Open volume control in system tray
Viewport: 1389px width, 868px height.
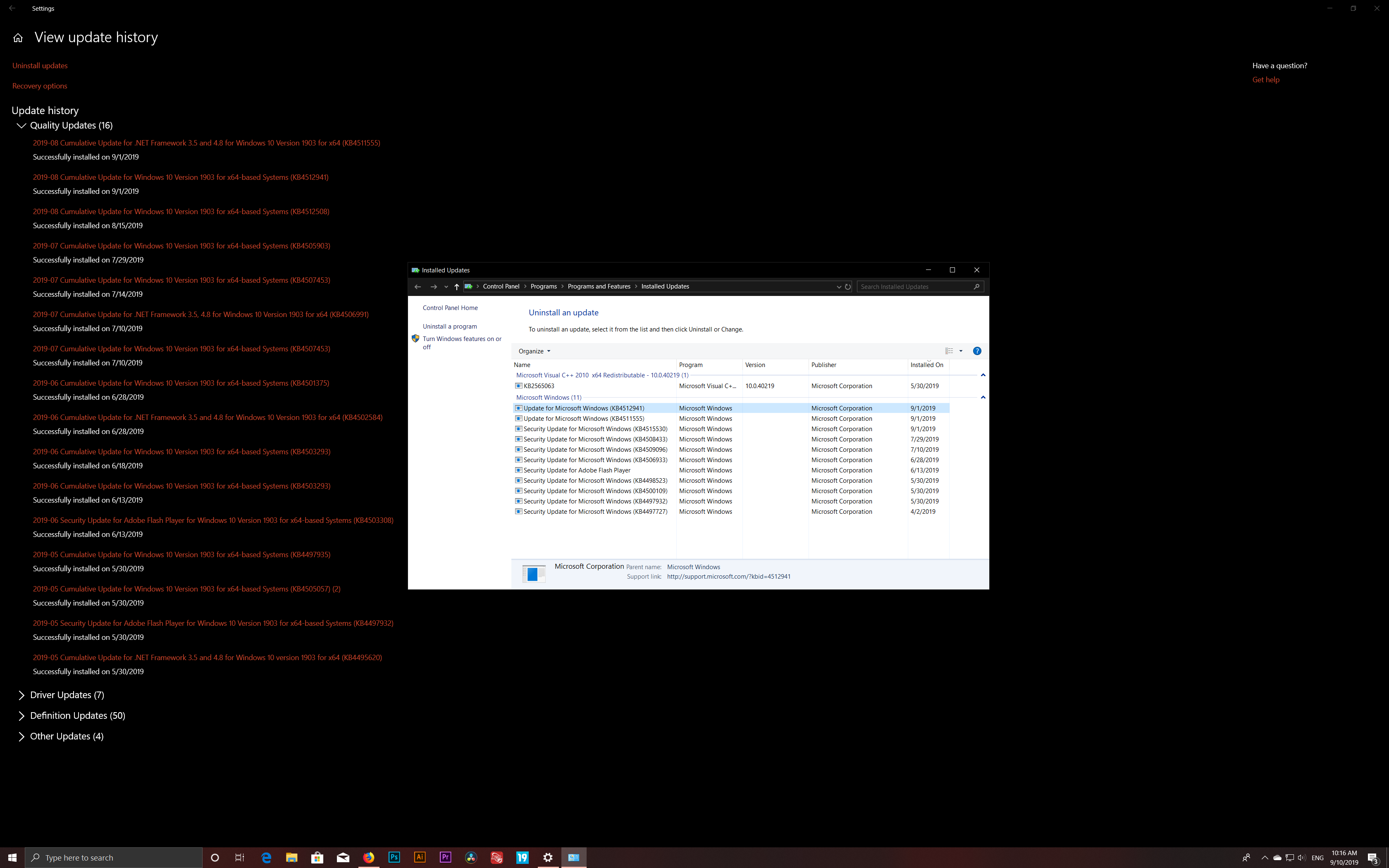pyautogui.click(x=1301, y=858)
